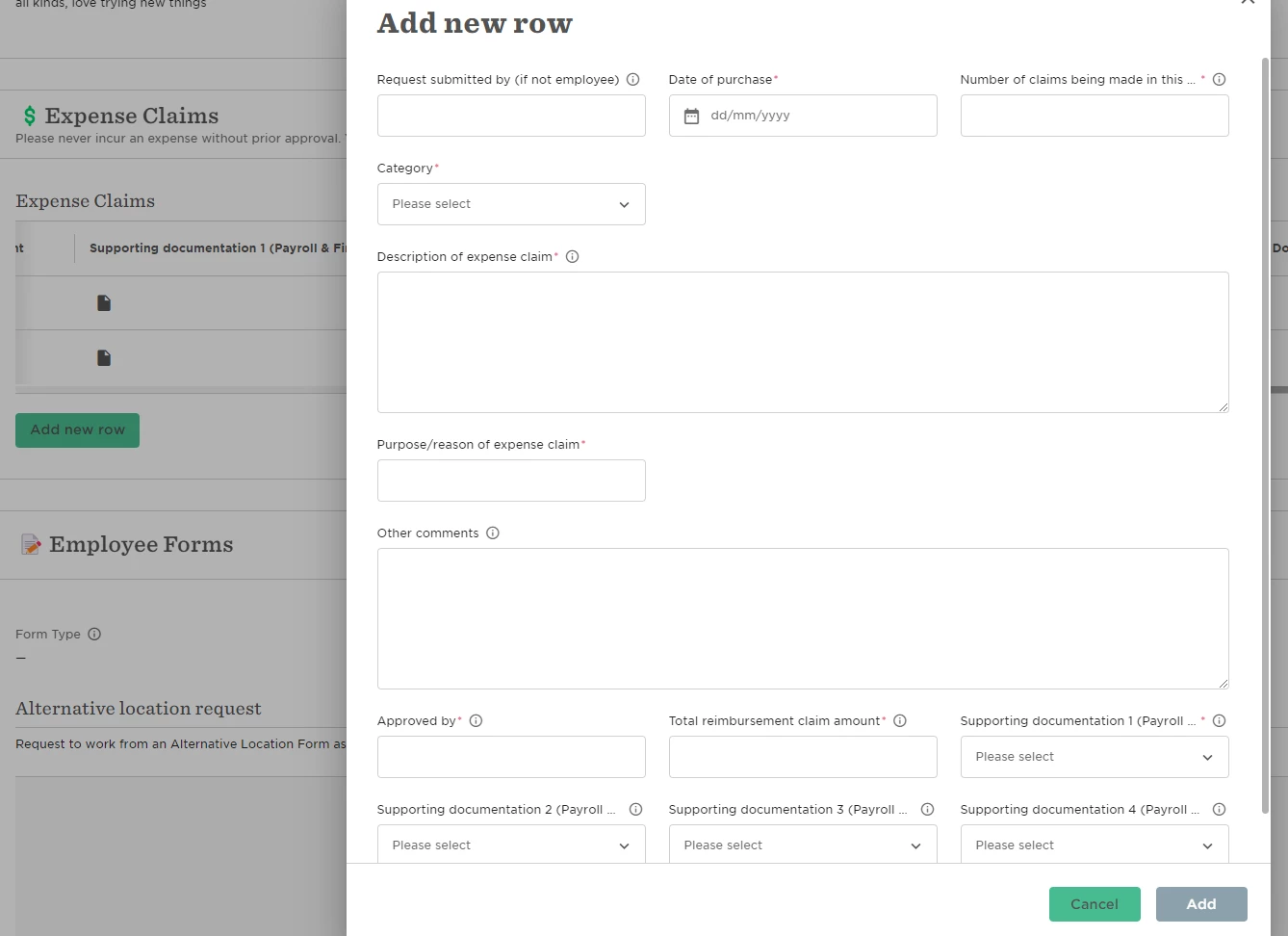Click the Employee Forms section heading
Image resolution: width=1288 pixels, height=936 pixels.
point(142,545)
